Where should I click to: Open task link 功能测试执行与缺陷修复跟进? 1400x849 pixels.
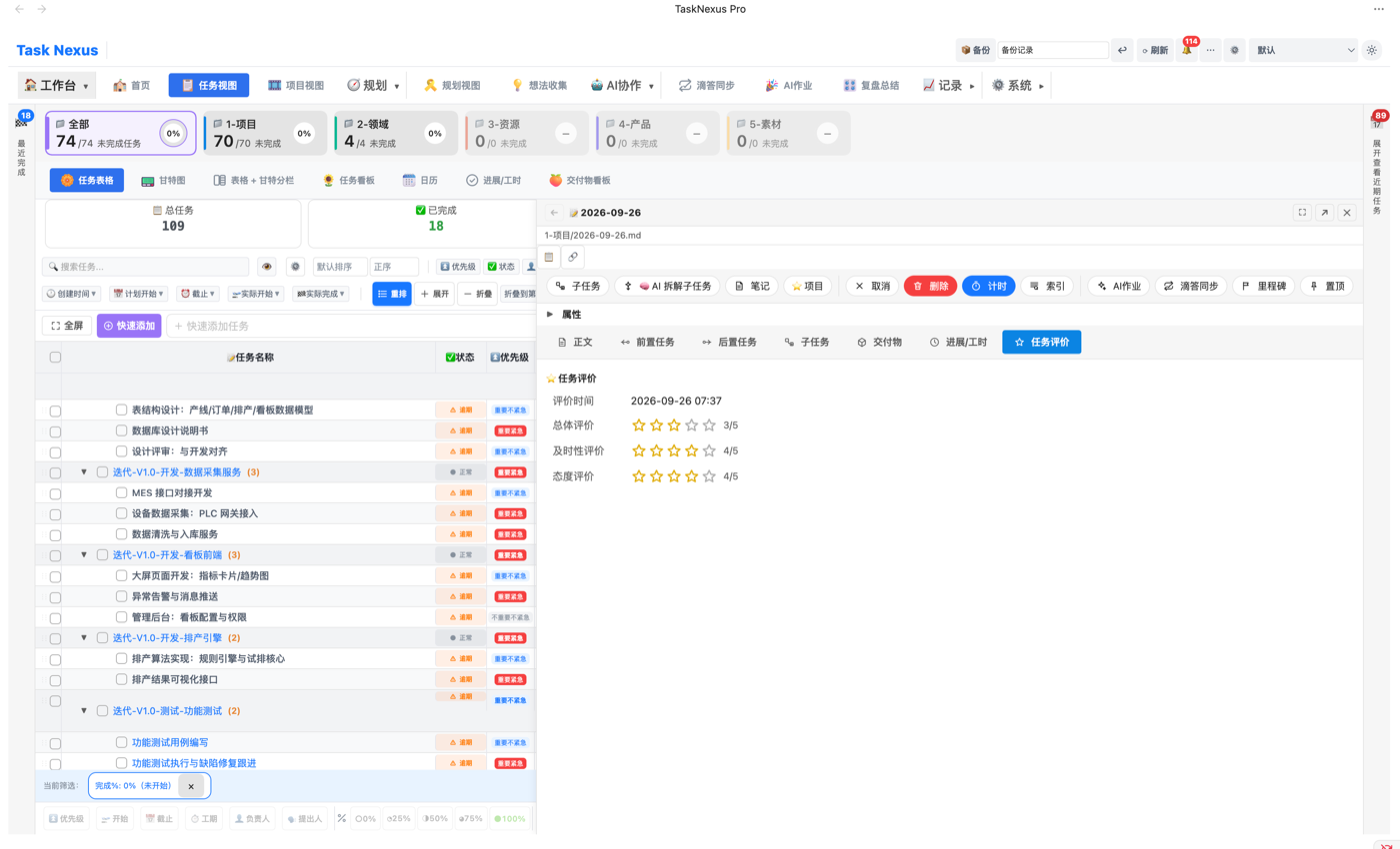click(x=194, y=763)
